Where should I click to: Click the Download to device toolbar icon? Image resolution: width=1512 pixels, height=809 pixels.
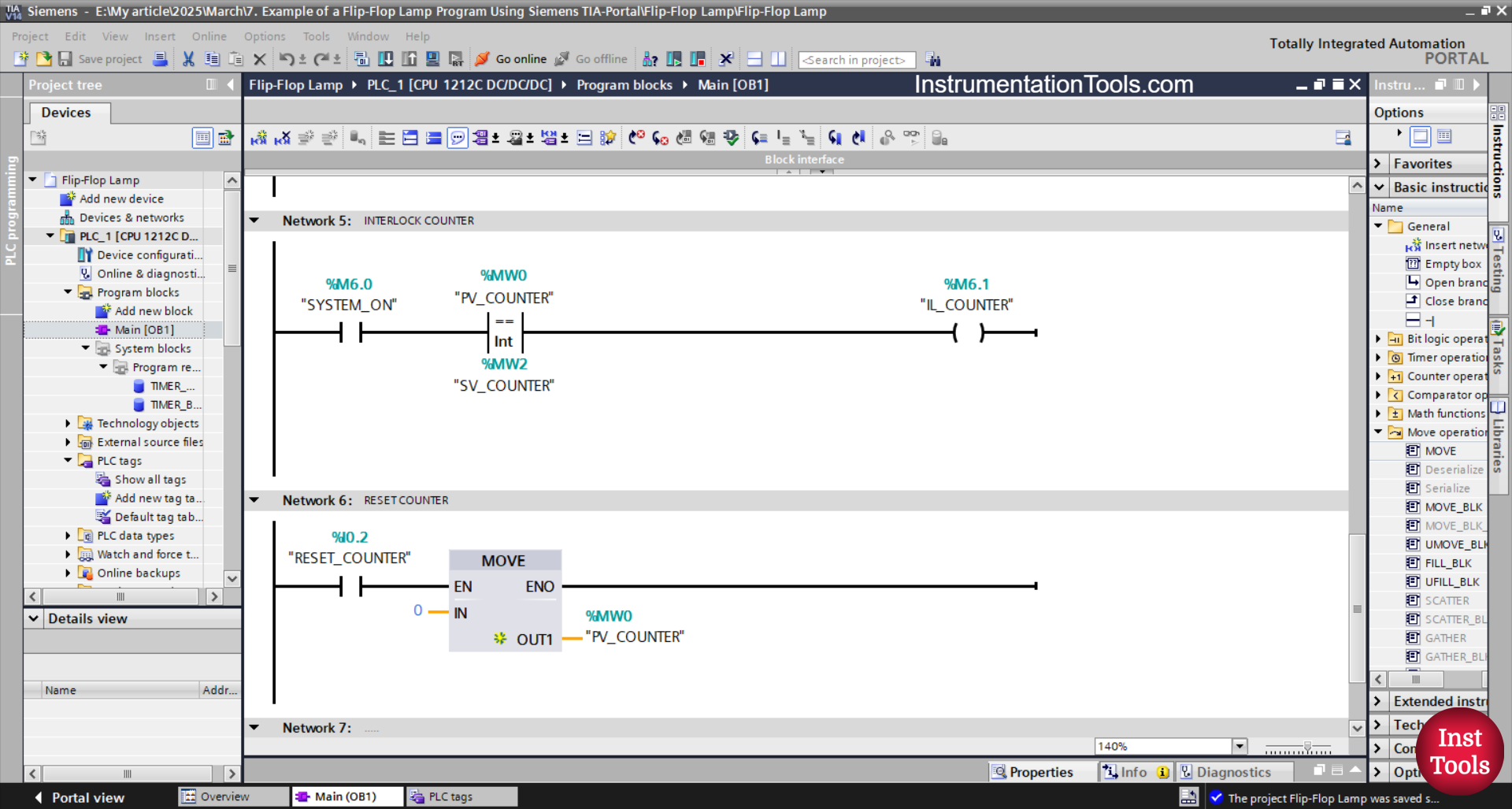[x=385, y=58]
